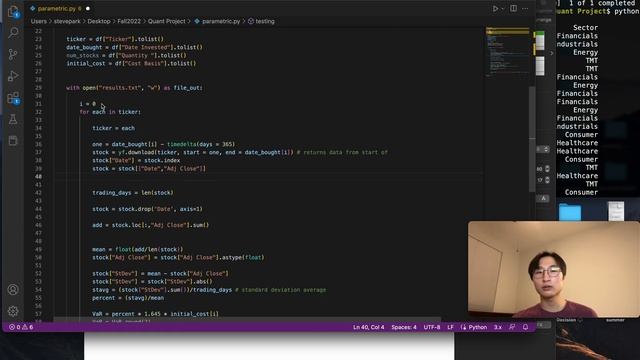Click the 'Sector' header in terminal window

pos(585,28)
